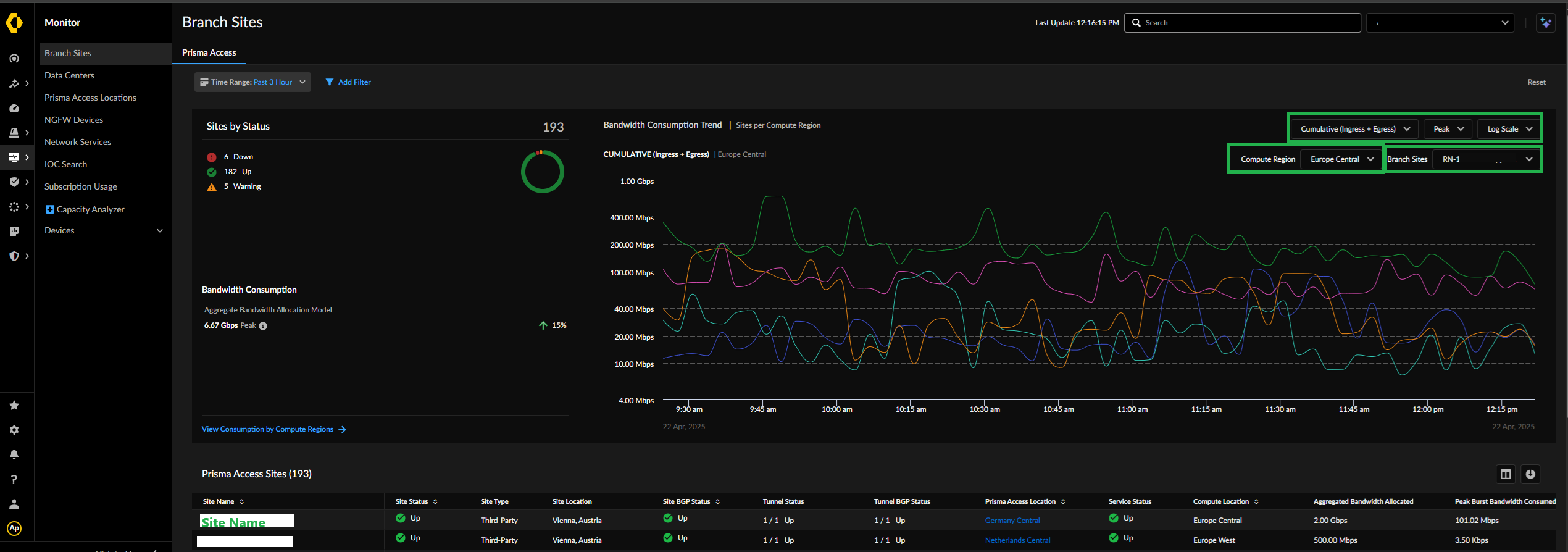Click the help question mark icon
Image resolution: width=1568 pixels, height=552 pixels.
[14, 479]
